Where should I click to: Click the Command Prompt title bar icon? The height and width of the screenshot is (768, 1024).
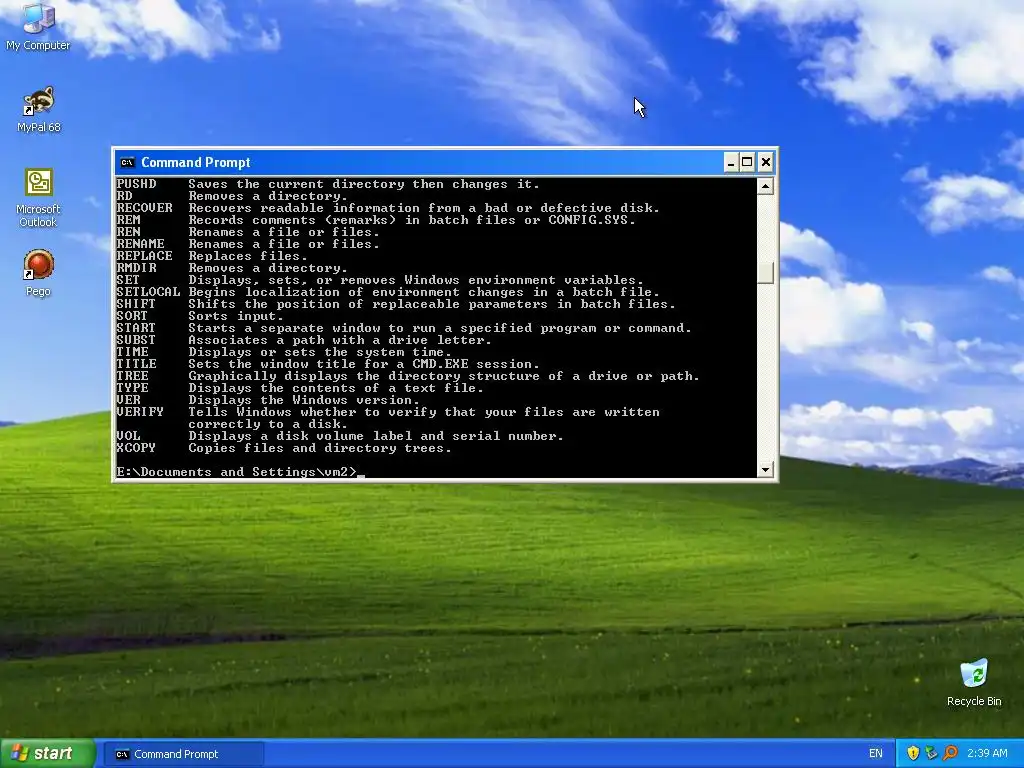(127, 163)
